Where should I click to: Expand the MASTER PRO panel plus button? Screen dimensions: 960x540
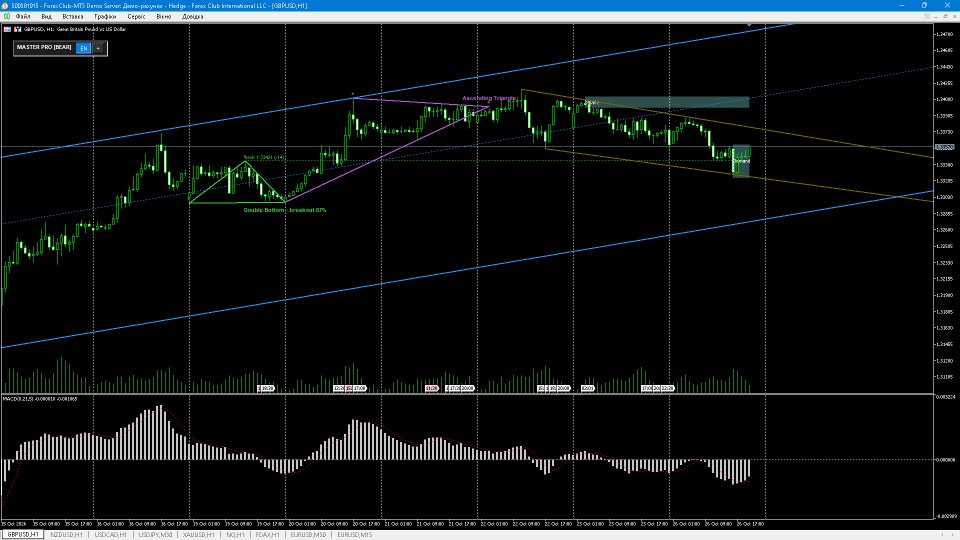tap(98, 48)
